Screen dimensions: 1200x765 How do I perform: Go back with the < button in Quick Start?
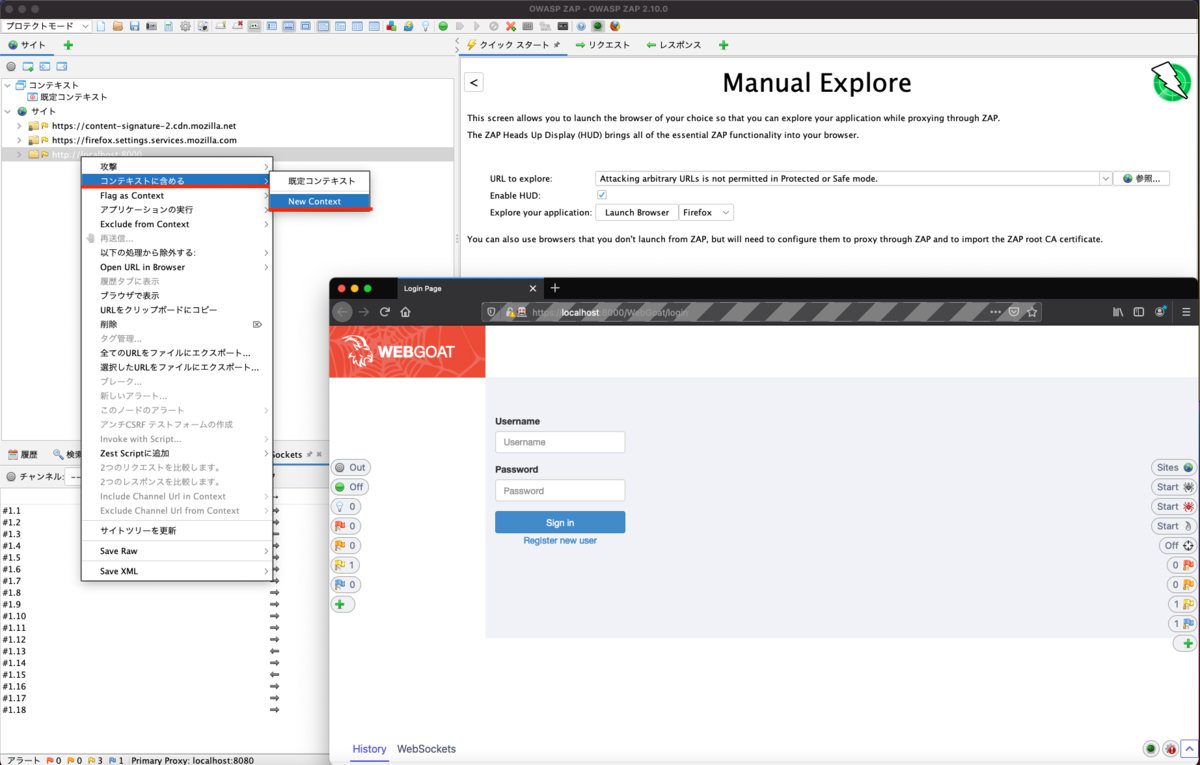pyautogui.click(x=474, y=83)
